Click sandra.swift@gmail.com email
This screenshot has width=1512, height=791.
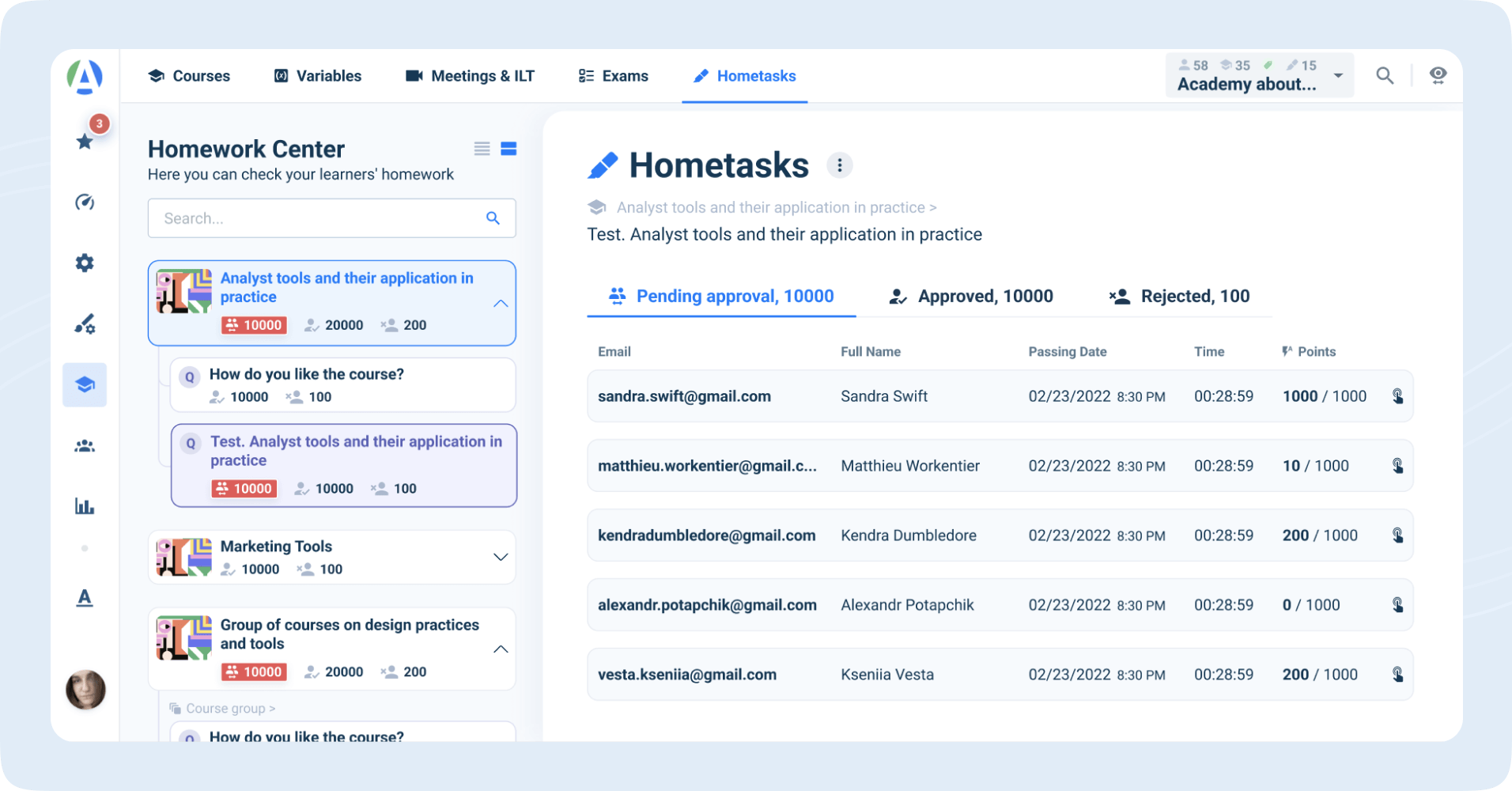(x=684, y=396)
